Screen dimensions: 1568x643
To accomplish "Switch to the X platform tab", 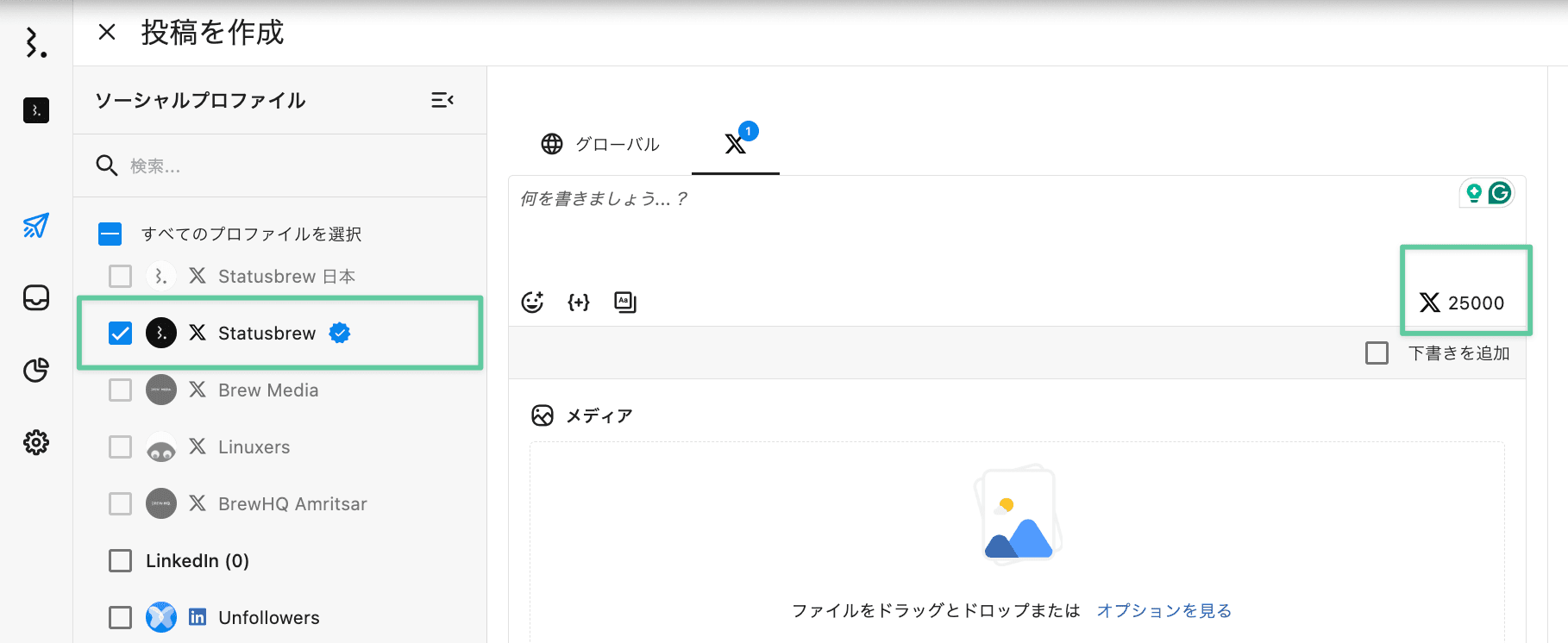I will (736, 144).
